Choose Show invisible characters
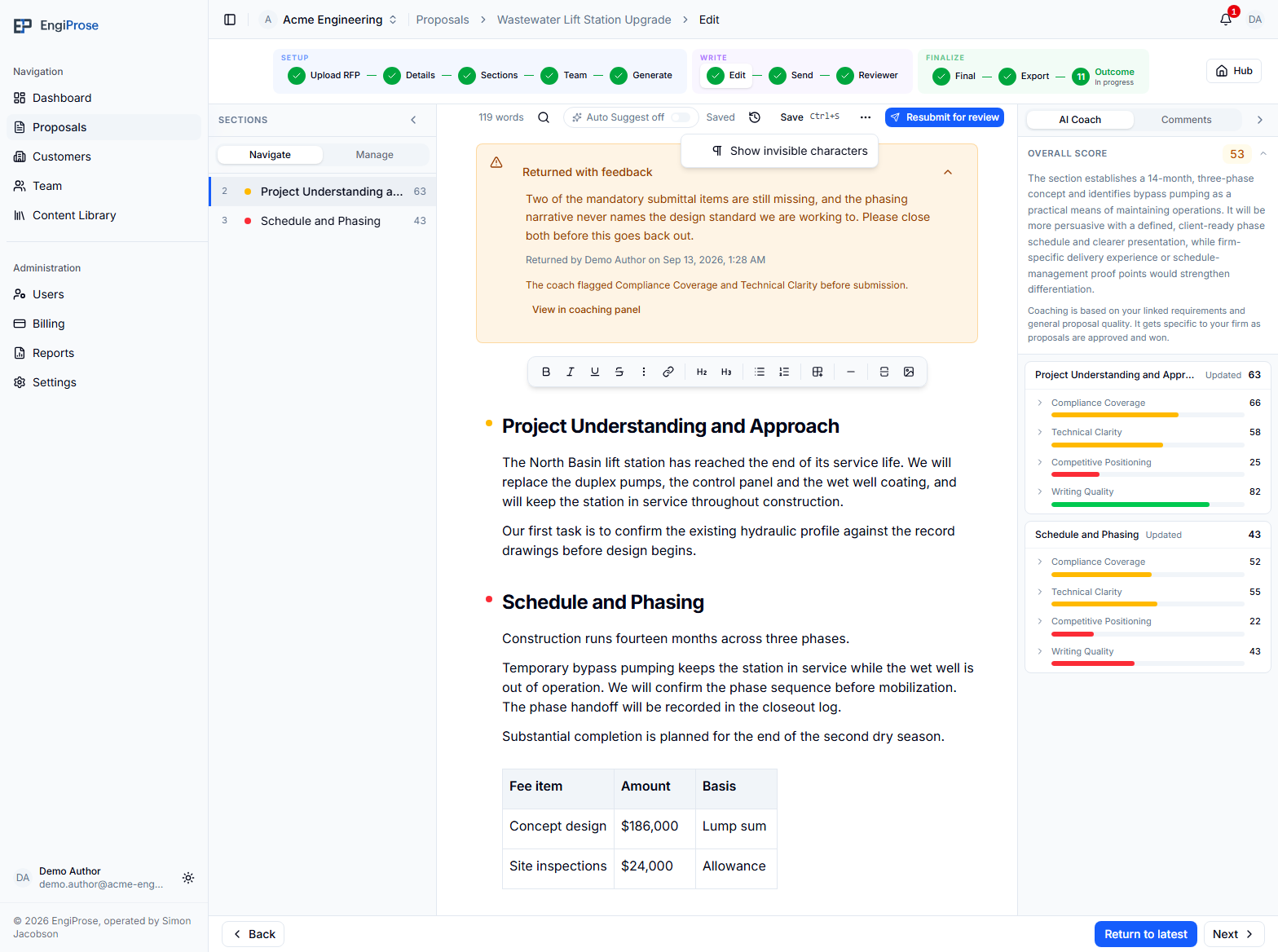This screenshot has width=1278, height=952. pos(780,151)
